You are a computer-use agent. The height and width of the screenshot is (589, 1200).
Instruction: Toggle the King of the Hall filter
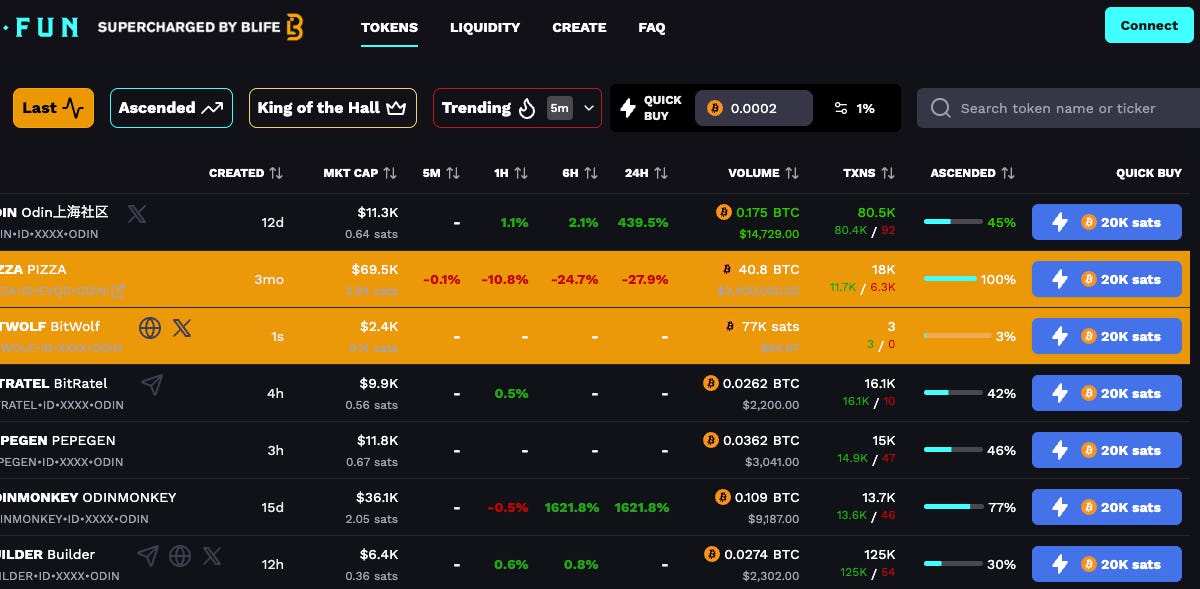point(333,108)
